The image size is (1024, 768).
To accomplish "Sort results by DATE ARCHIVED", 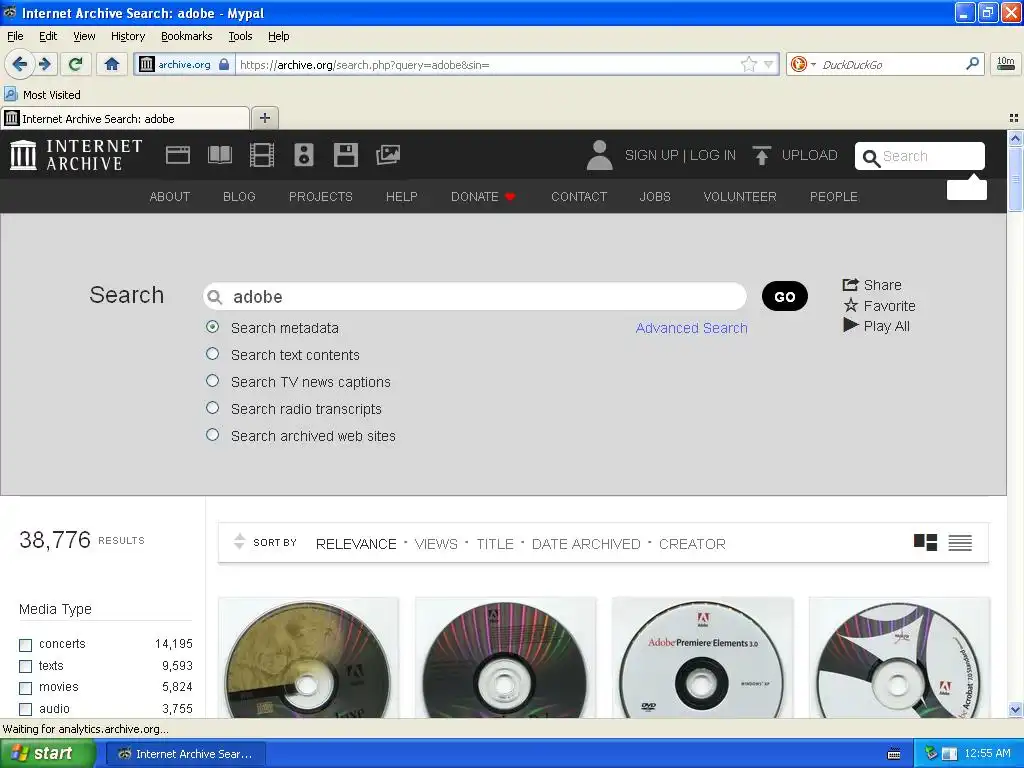I will pos(586,544).
